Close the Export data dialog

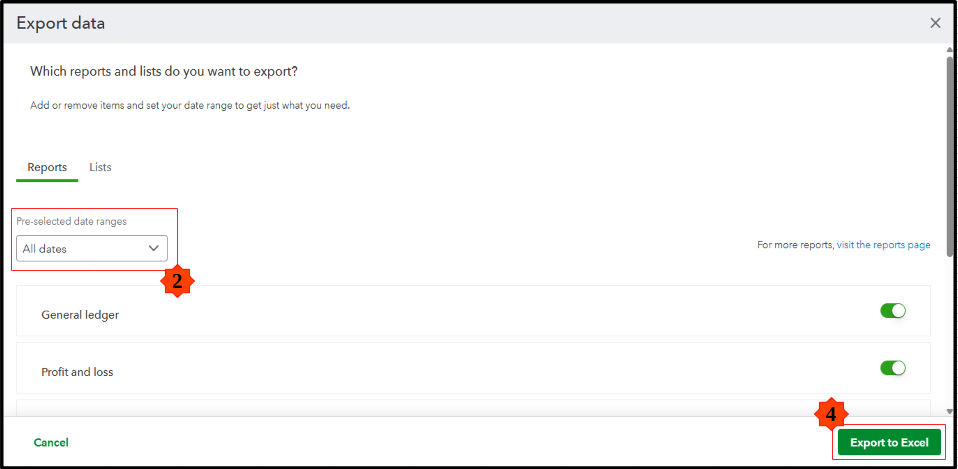[x=935, y=23]
